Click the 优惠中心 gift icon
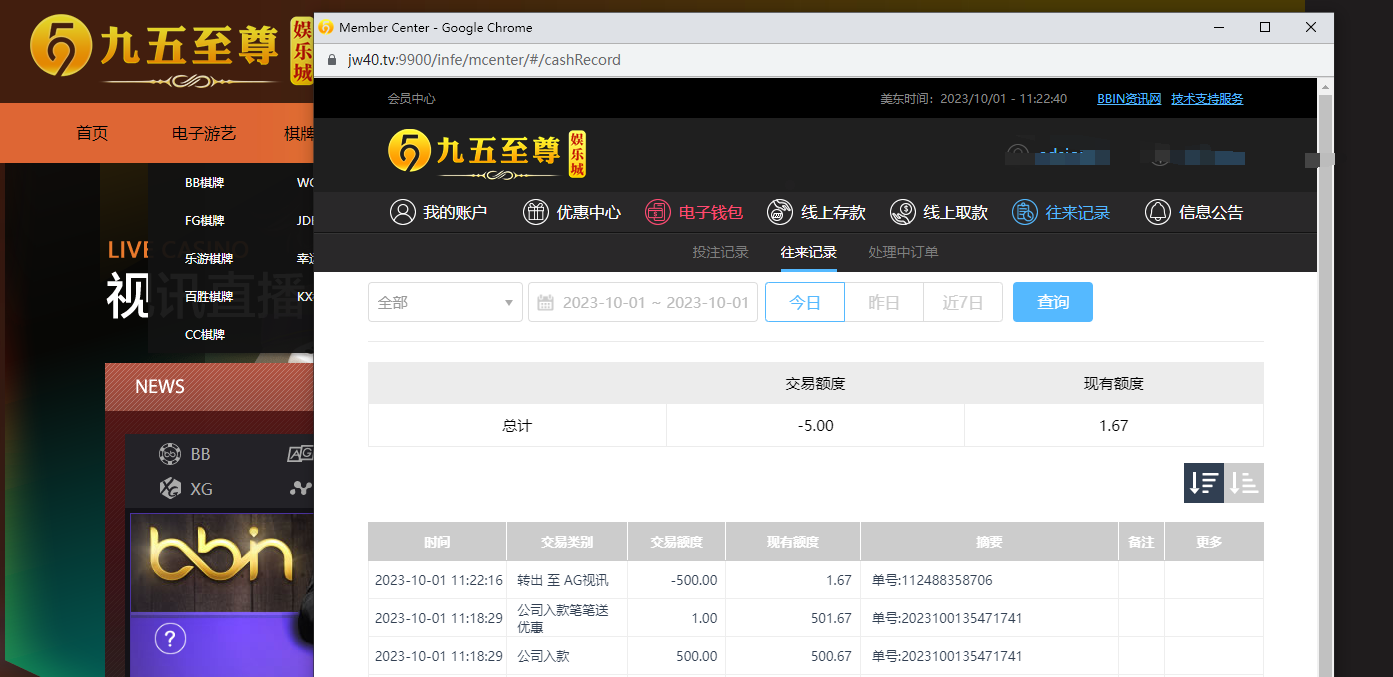The height and width of the screenshot is (677, 1393). pyautogui.click(x=536, y=212)
